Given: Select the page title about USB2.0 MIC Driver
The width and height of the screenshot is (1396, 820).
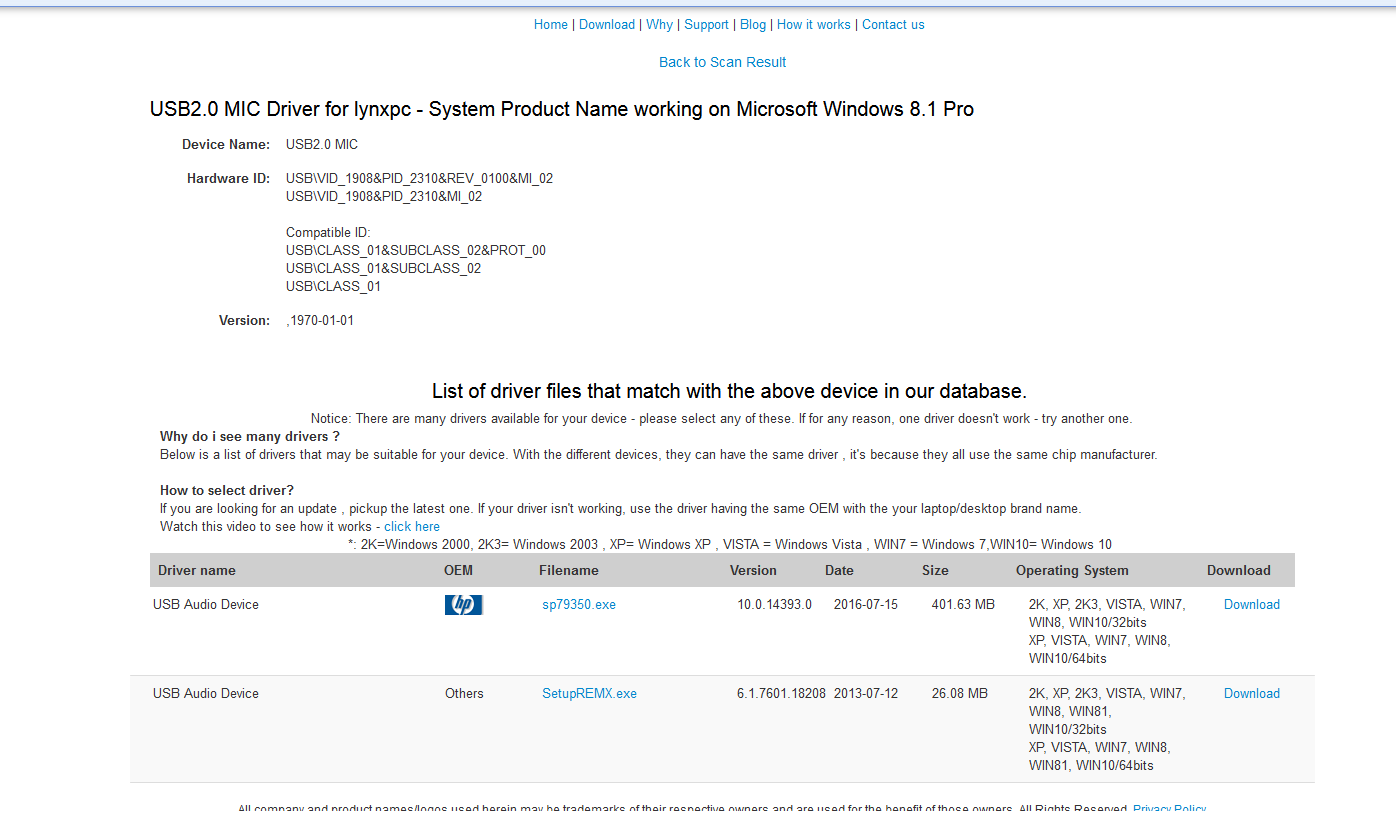Looking at the screenshot, I should [x=562, y=109].
